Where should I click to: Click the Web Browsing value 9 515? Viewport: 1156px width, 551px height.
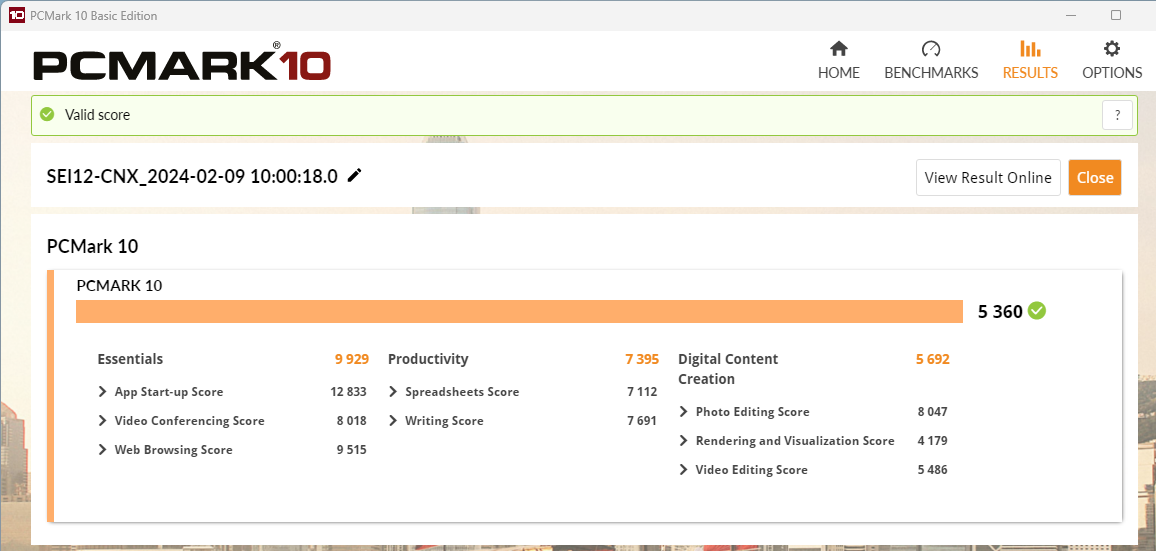[352, 449]
